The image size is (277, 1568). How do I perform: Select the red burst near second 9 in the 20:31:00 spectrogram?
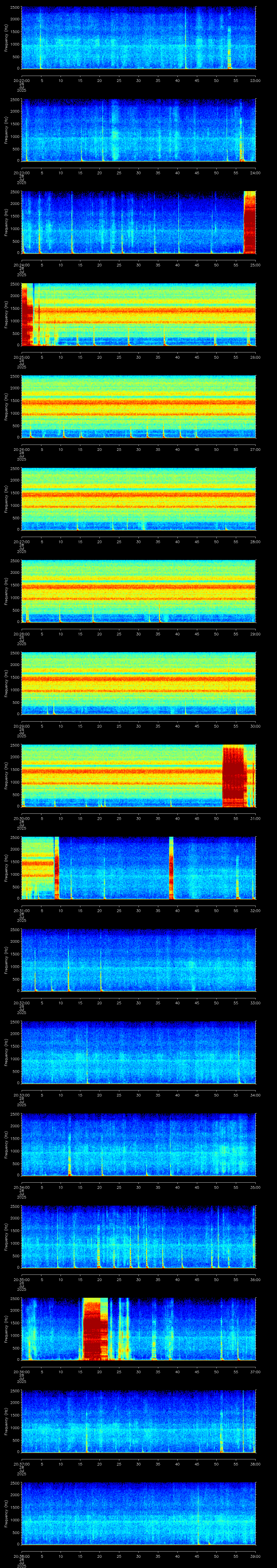point(57,868)
